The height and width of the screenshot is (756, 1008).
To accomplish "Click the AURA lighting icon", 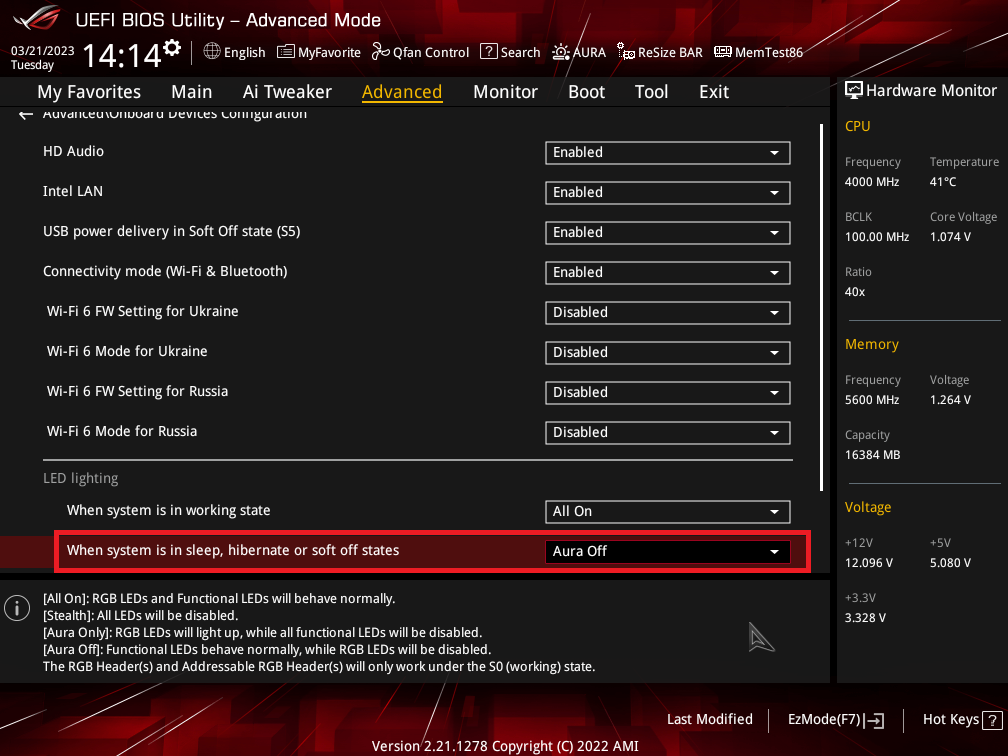I will pos(579,52).
